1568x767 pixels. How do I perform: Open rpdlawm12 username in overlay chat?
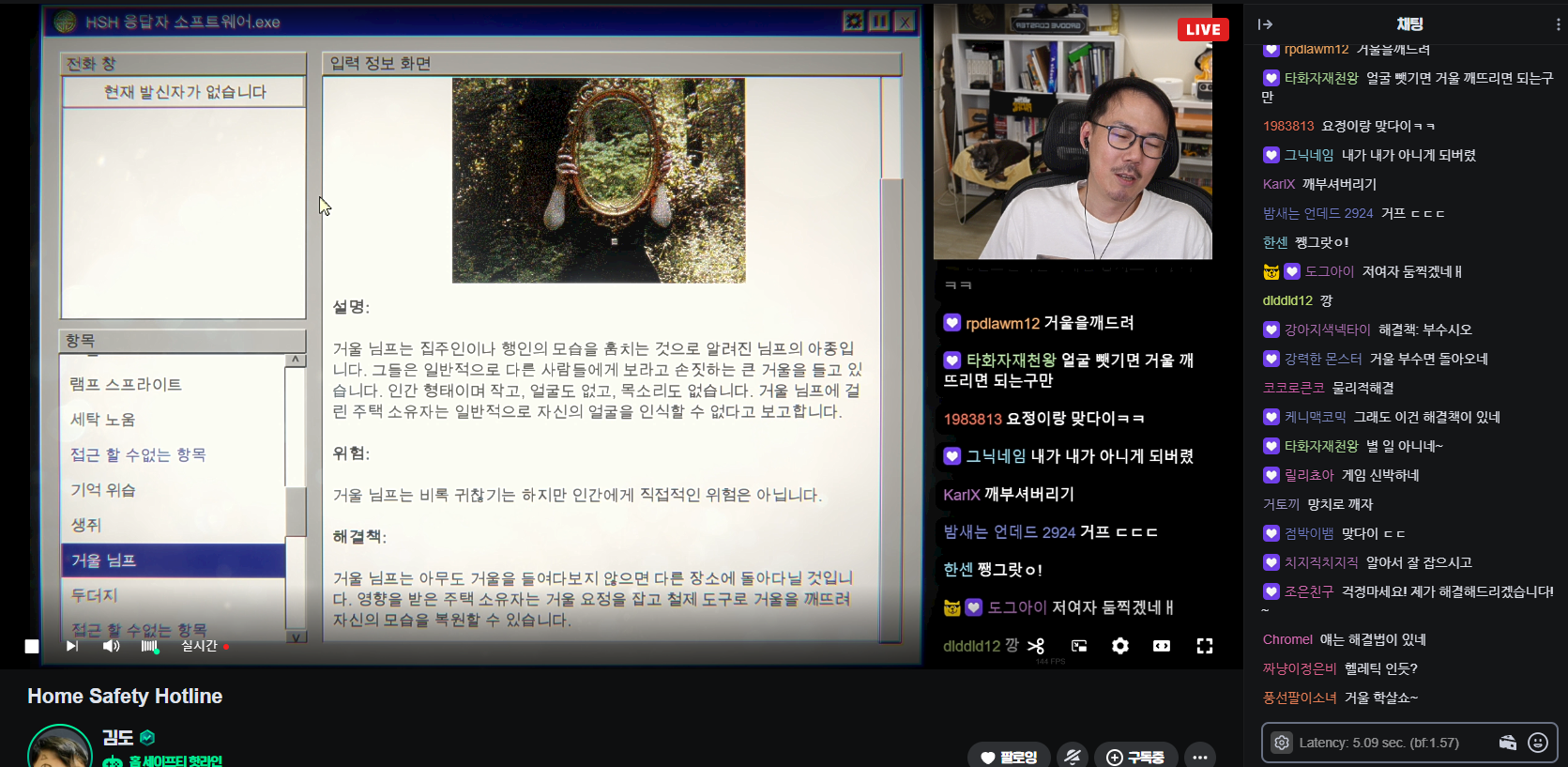pos(1002,323)
